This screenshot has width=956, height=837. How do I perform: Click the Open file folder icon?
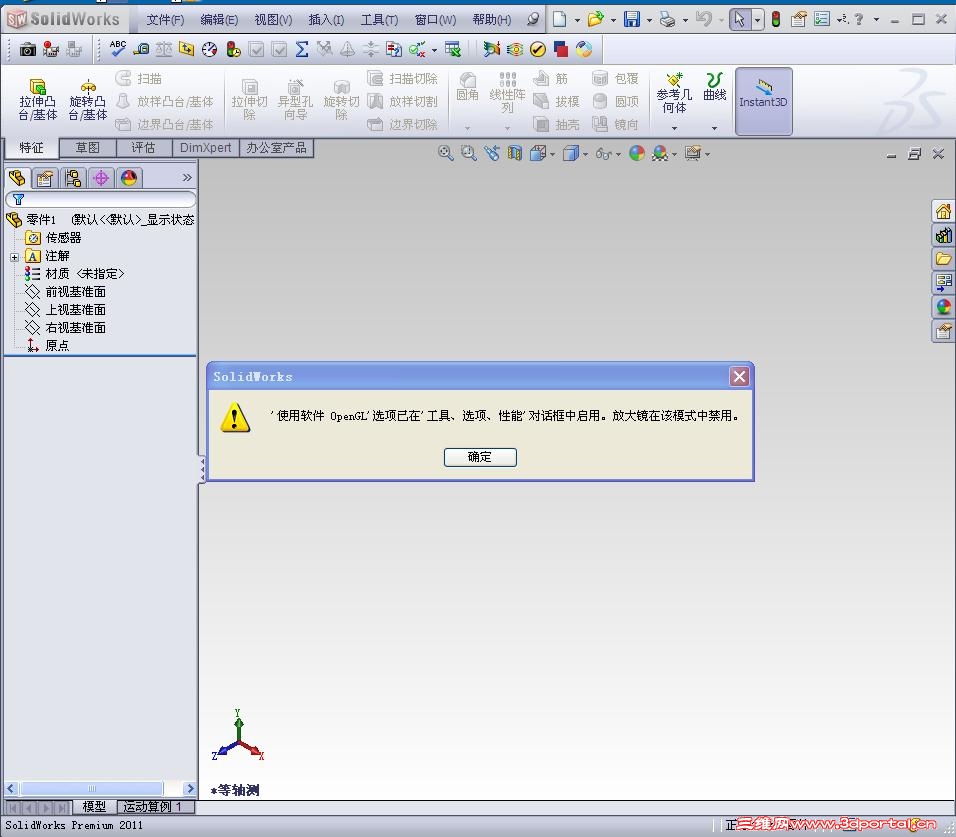(595, 20)
